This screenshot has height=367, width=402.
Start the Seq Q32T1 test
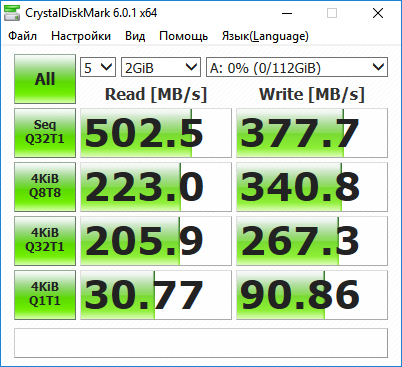[x=45, y=133]
